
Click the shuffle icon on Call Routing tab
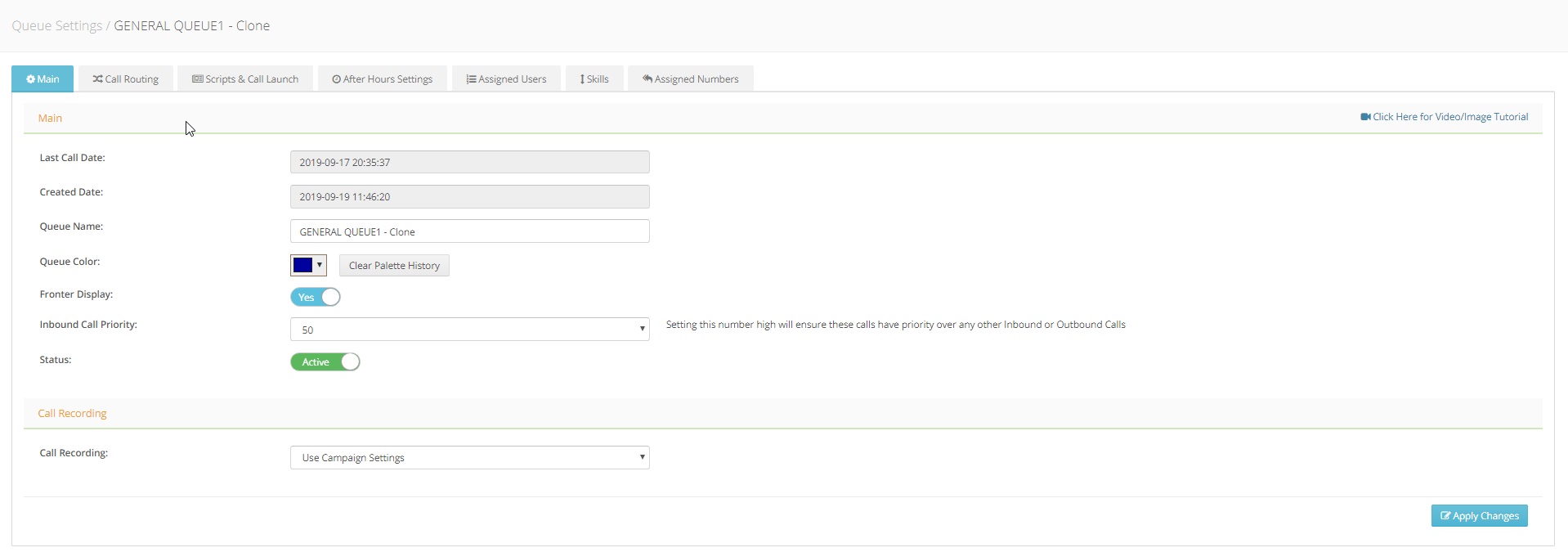coord(97,79)
